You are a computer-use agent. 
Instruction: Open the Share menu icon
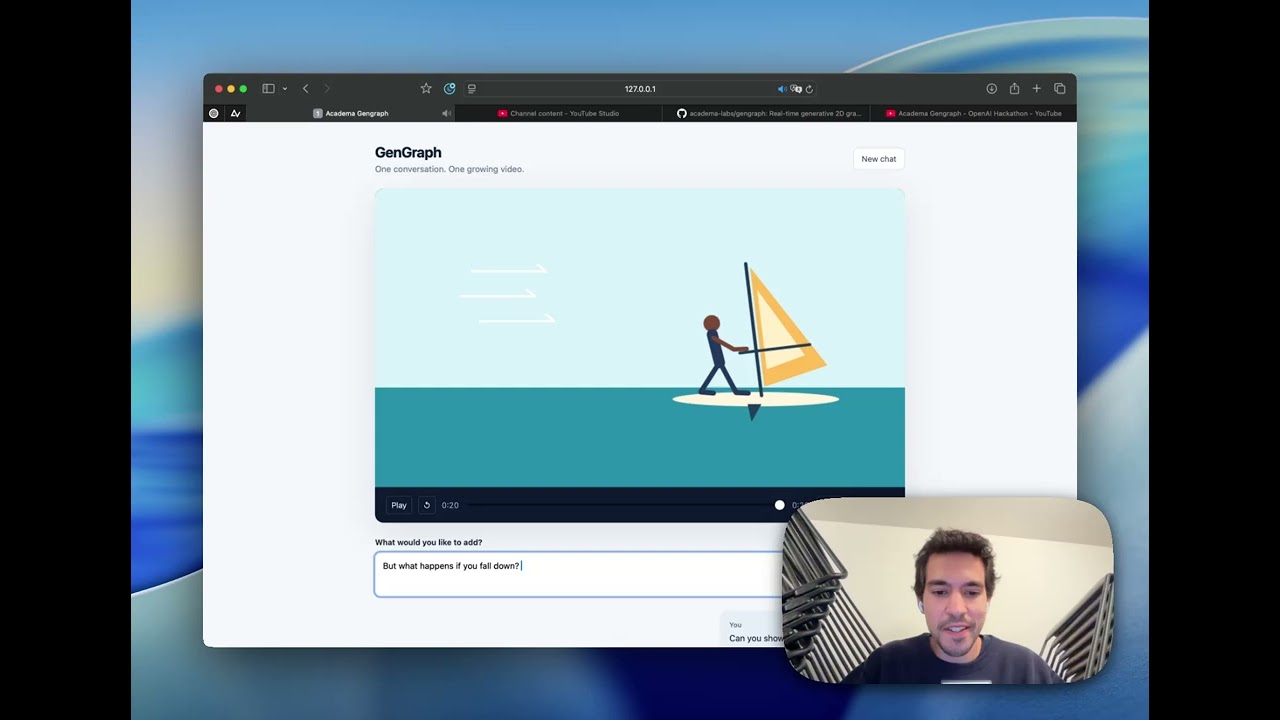(1014, 89)
